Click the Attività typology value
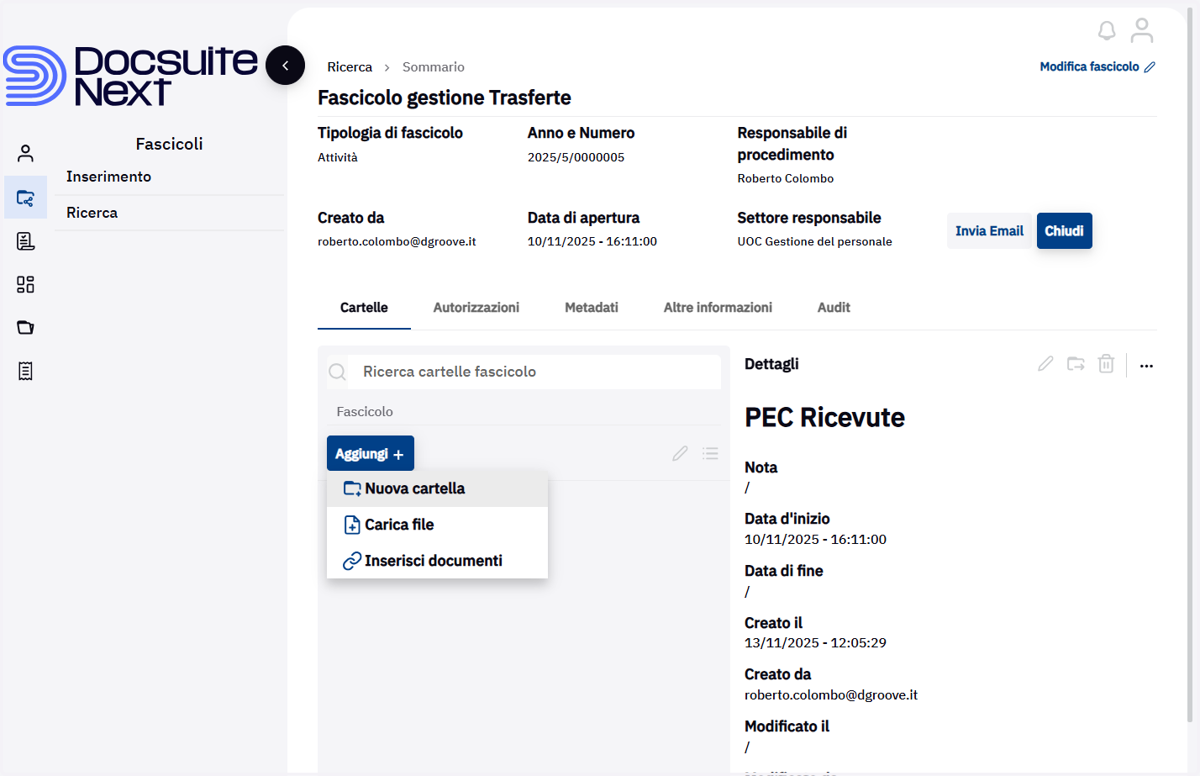The width and height of the screenshot is (1200, 776). [337, 158]
